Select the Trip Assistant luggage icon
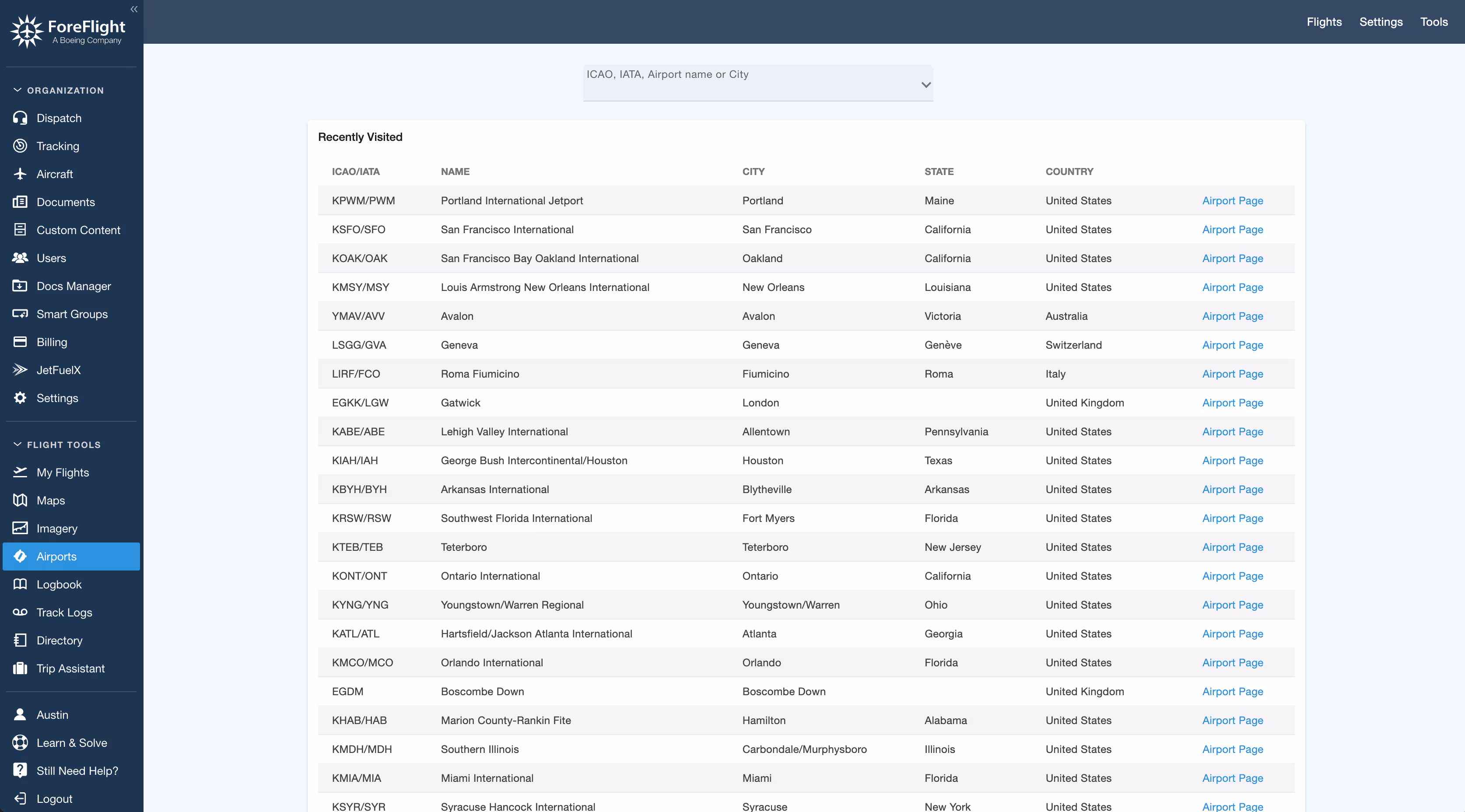The width and height of the screenshot is (1465, 812). point(20,668)
